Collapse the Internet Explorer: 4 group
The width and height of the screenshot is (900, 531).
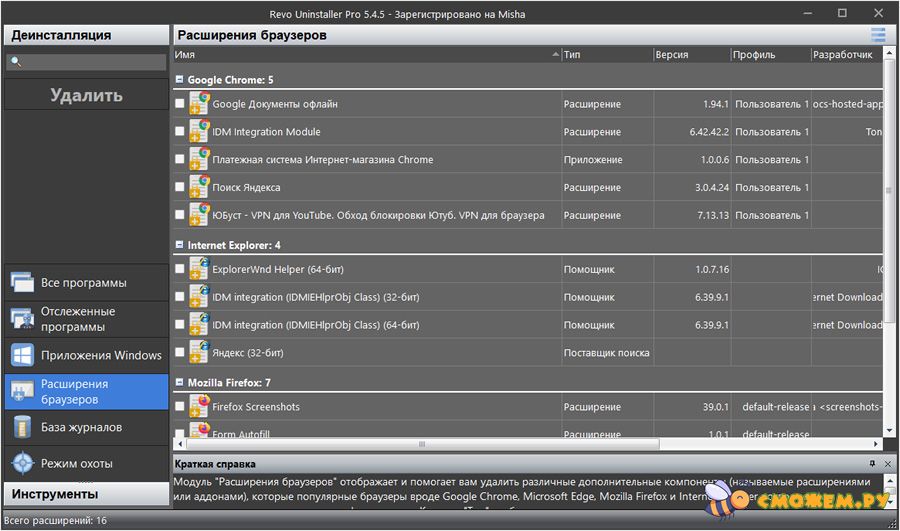(x=179, y=245)
